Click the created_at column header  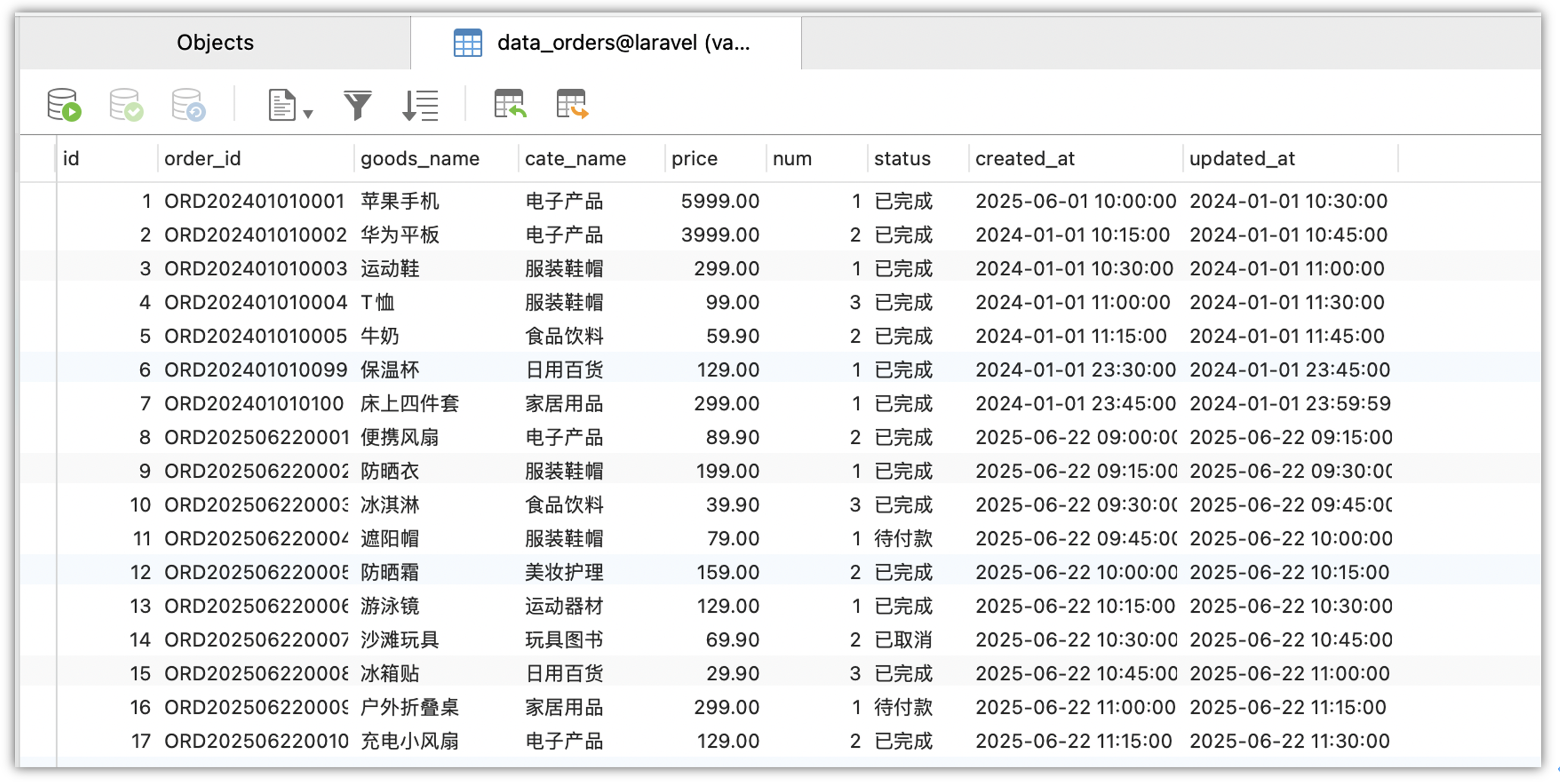1024,159
